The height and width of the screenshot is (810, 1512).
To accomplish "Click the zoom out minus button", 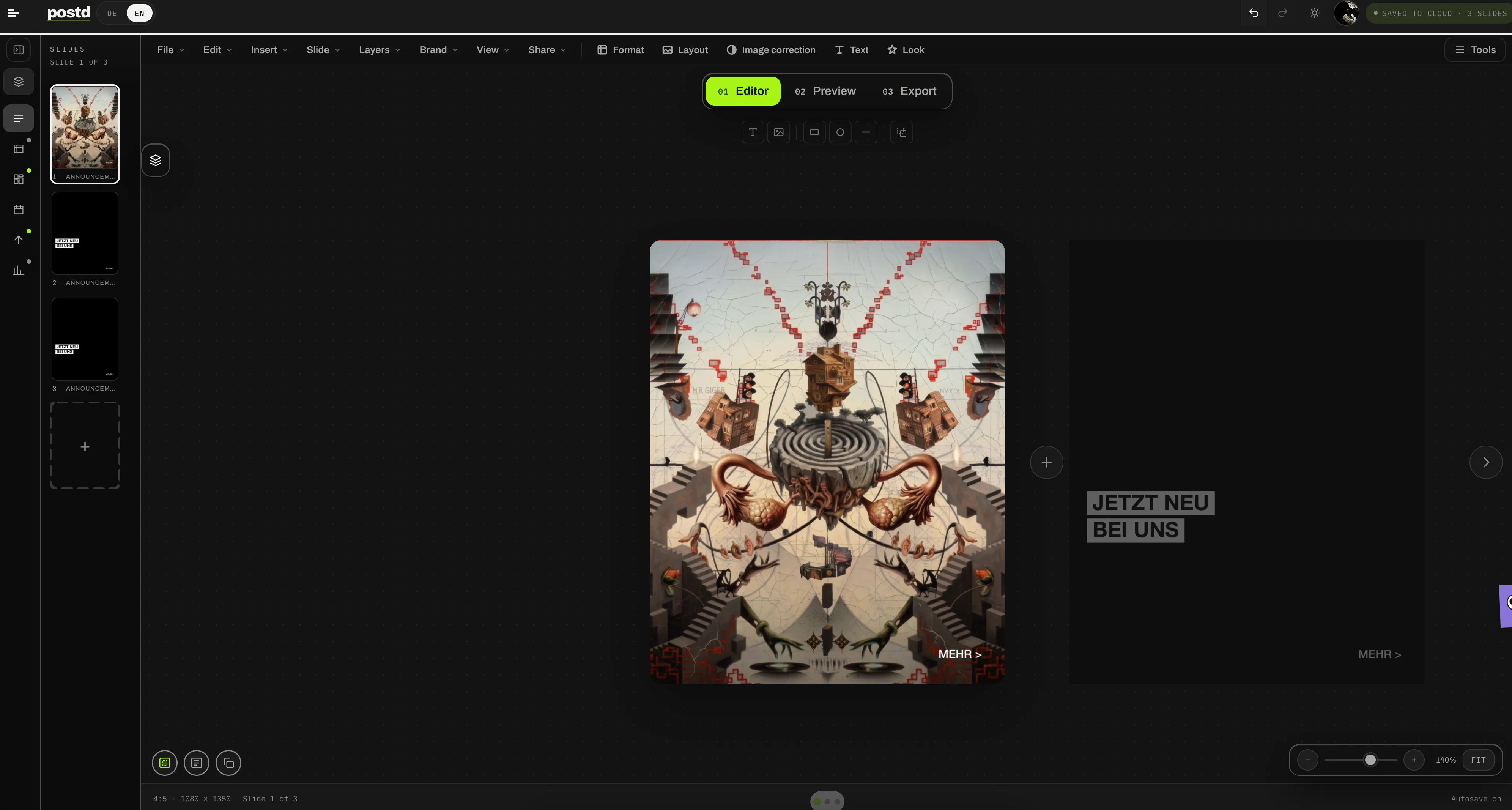I will pos(1308,760).
